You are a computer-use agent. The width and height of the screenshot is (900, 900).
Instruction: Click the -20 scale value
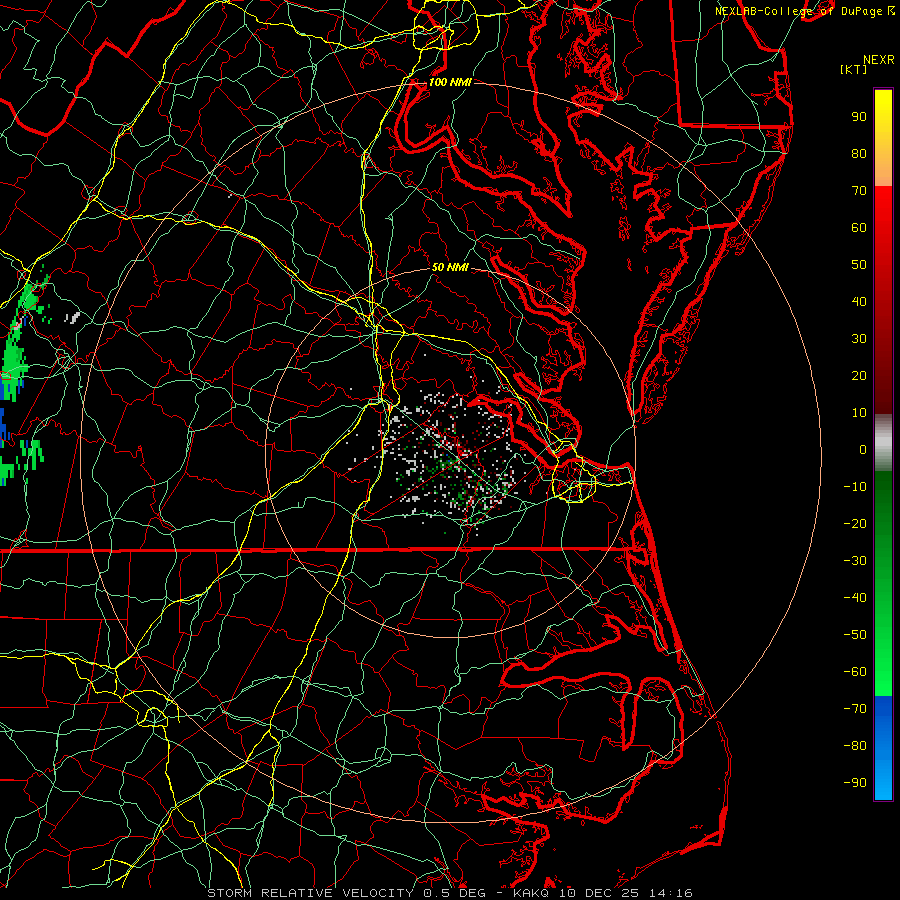(855, 523)
